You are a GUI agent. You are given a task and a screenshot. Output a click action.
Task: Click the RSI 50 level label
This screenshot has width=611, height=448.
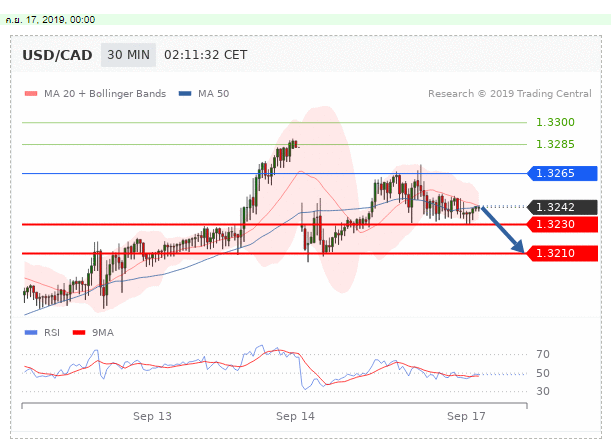543,373
